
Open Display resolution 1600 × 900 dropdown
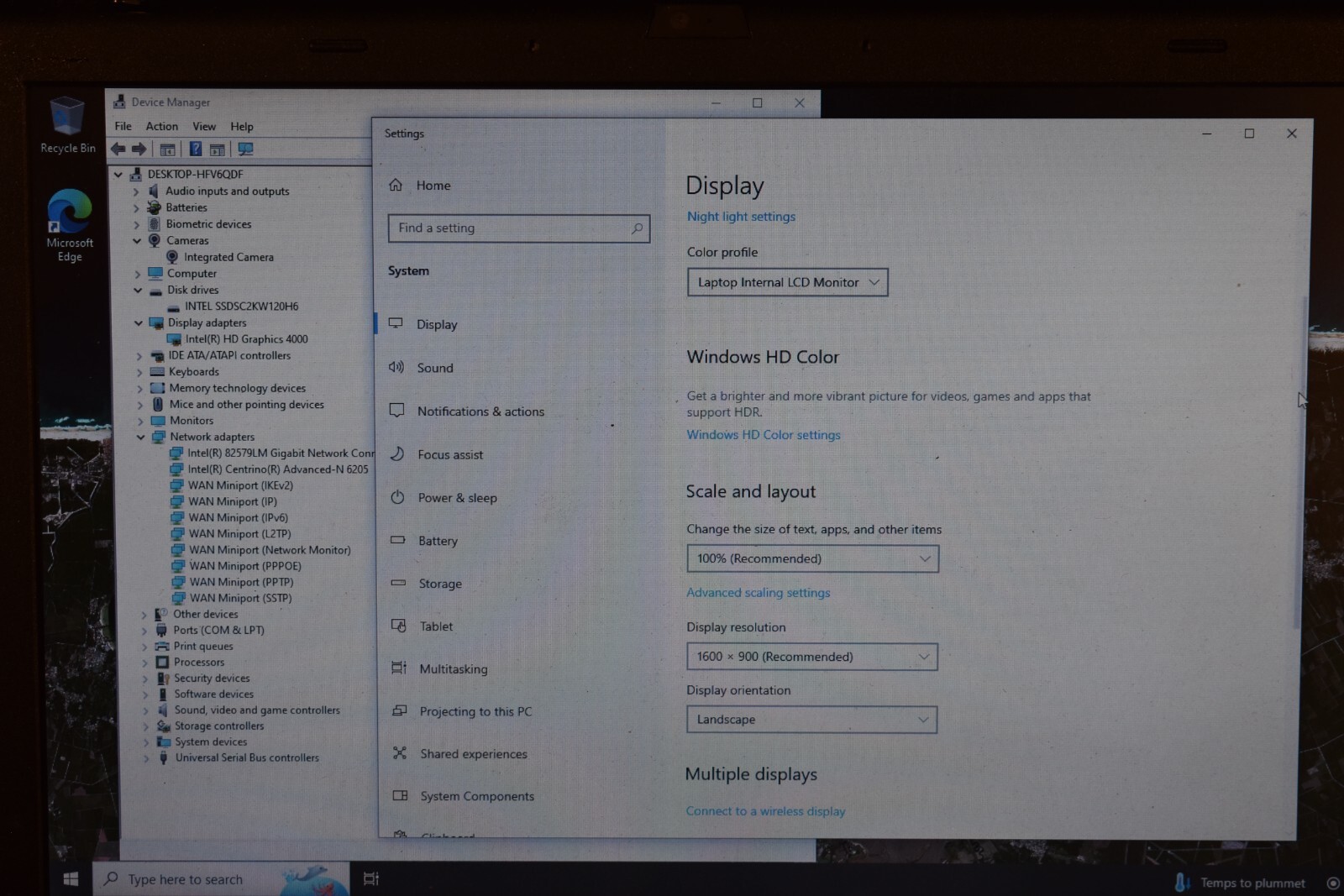811,657
